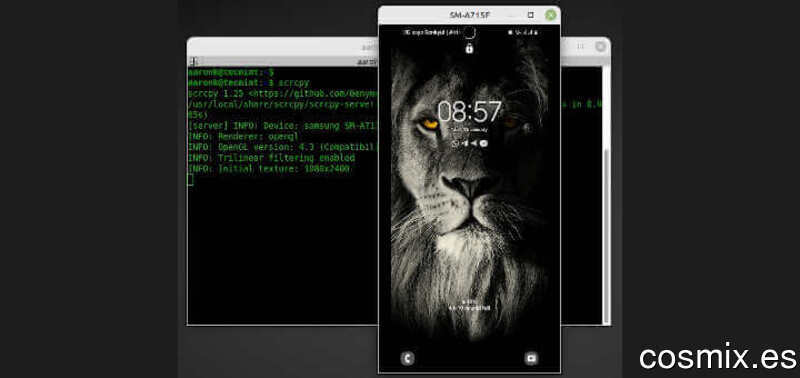Image resolution: width=800 pixels, height=378 pixels.
Task: Tap the 08:57 clock on lock screen
Action: (x=469, y=112)
